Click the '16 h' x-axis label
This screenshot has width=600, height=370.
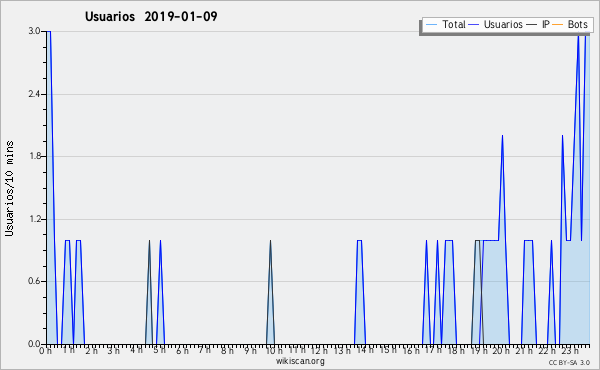click(411, 351)
